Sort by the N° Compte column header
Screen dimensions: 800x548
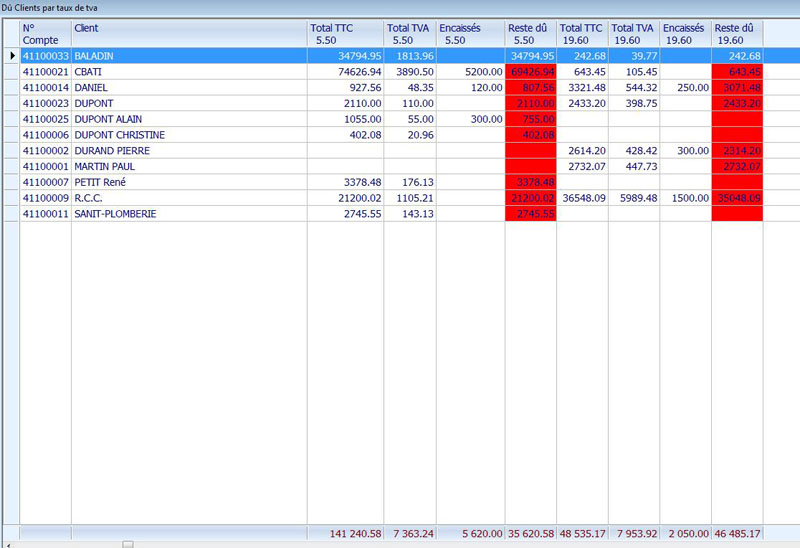(45, 33)
